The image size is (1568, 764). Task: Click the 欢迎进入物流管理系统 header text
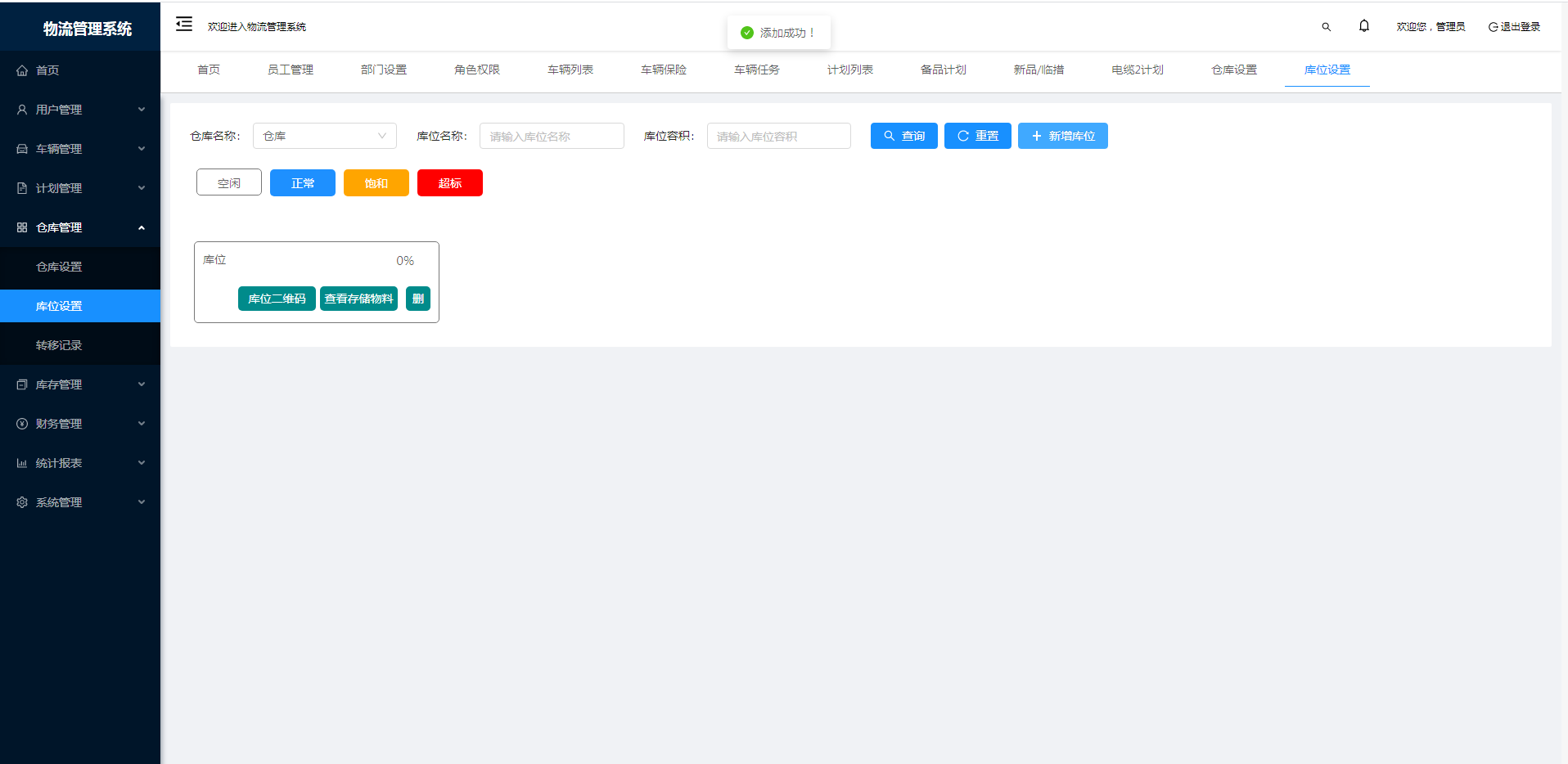pyautogui.click(x=257, y=27)
